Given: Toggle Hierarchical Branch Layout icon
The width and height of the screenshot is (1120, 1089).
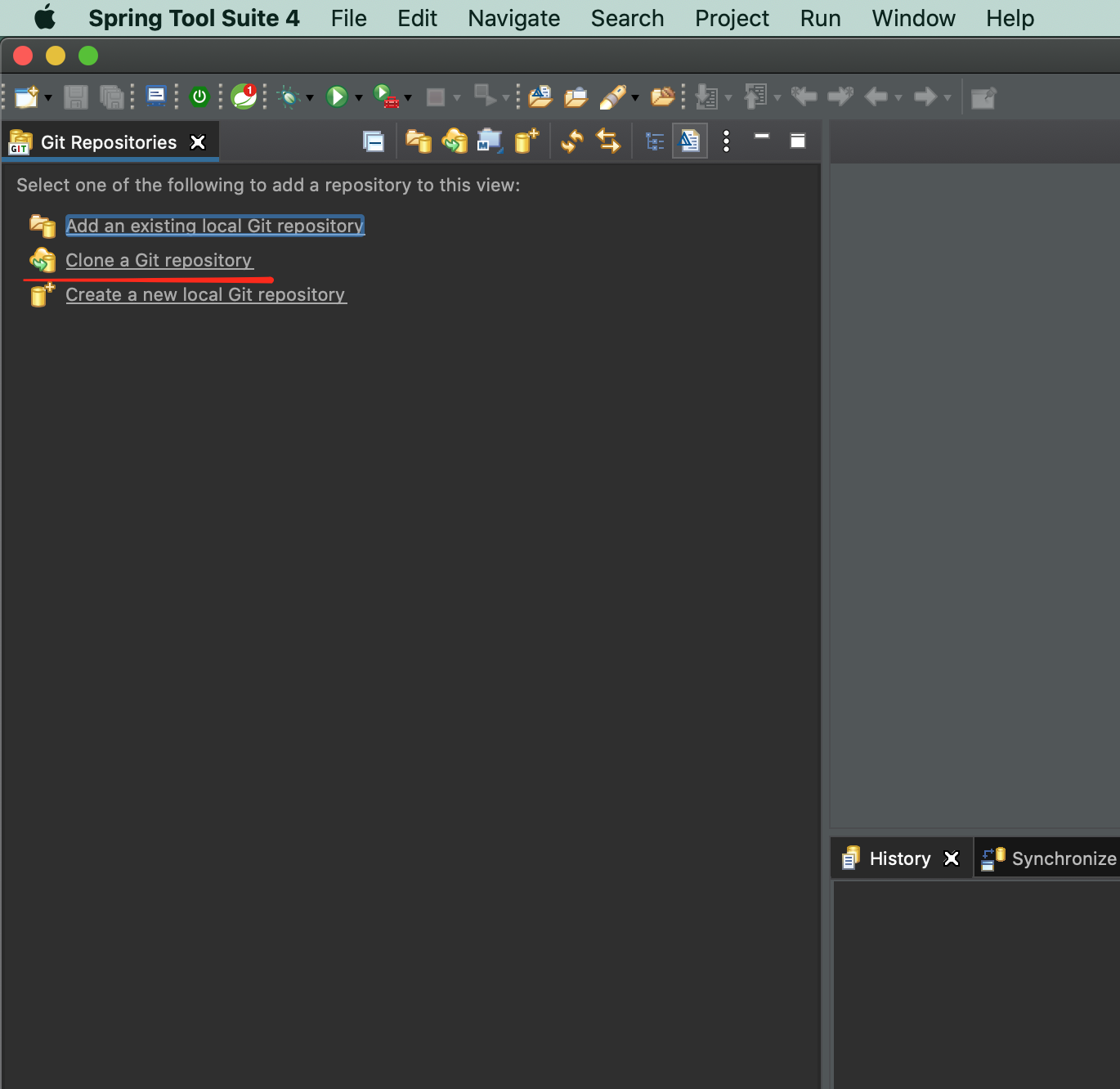Looking at the screenshot, I should pyautogui.click(x=655, y=142).
